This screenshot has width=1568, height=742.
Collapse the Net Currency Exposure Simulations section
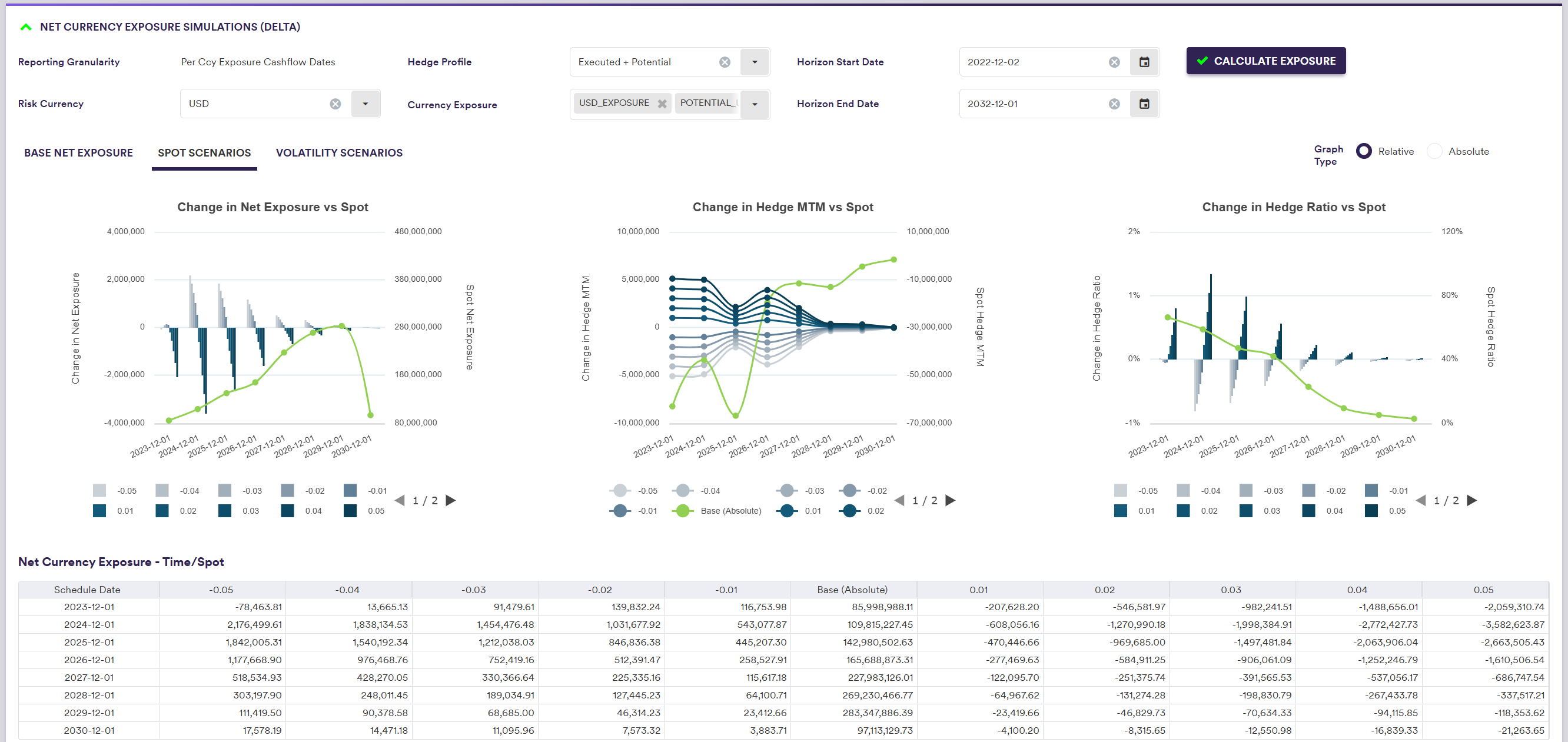tap(26, 27)
